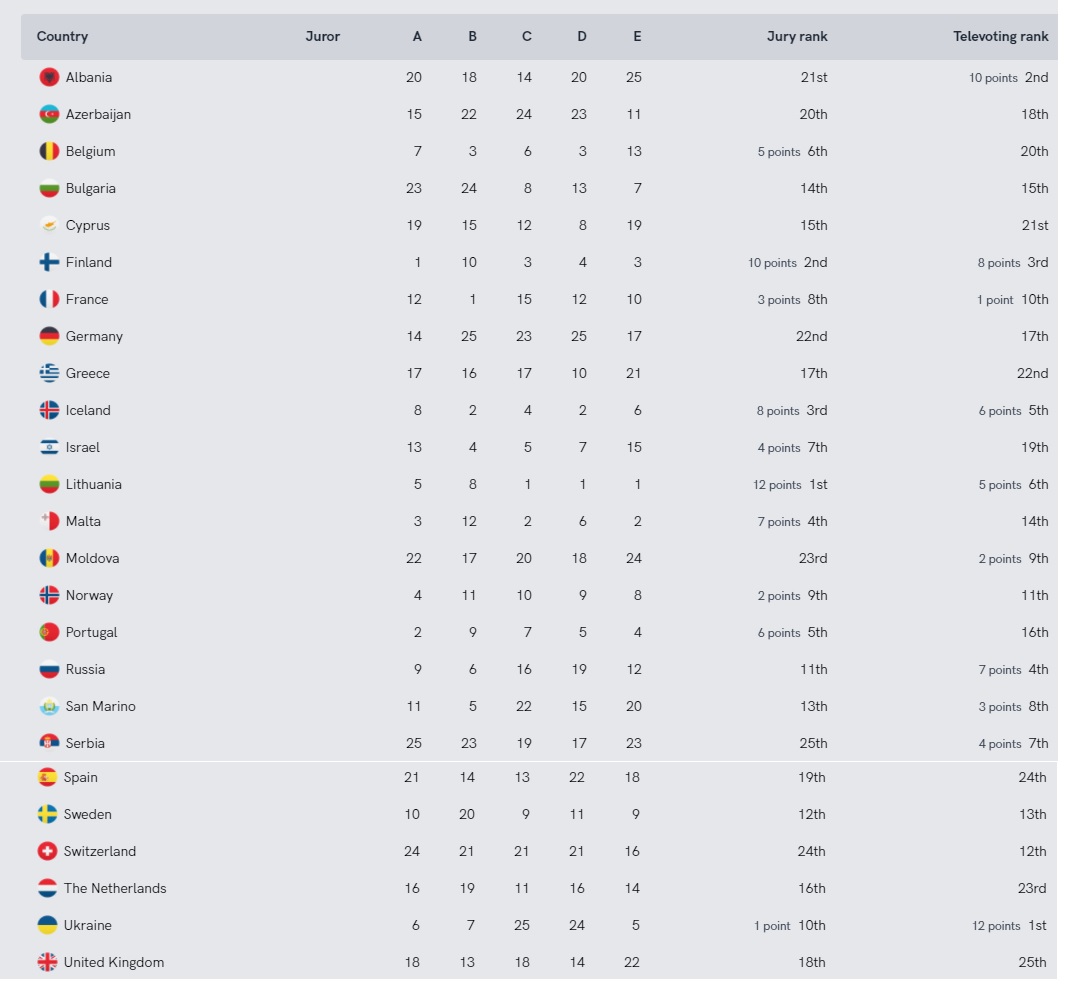Viewport: 1068px width, 990px height.
Task: Click the Ukraine flag icon
Action: tap(47, 925)
